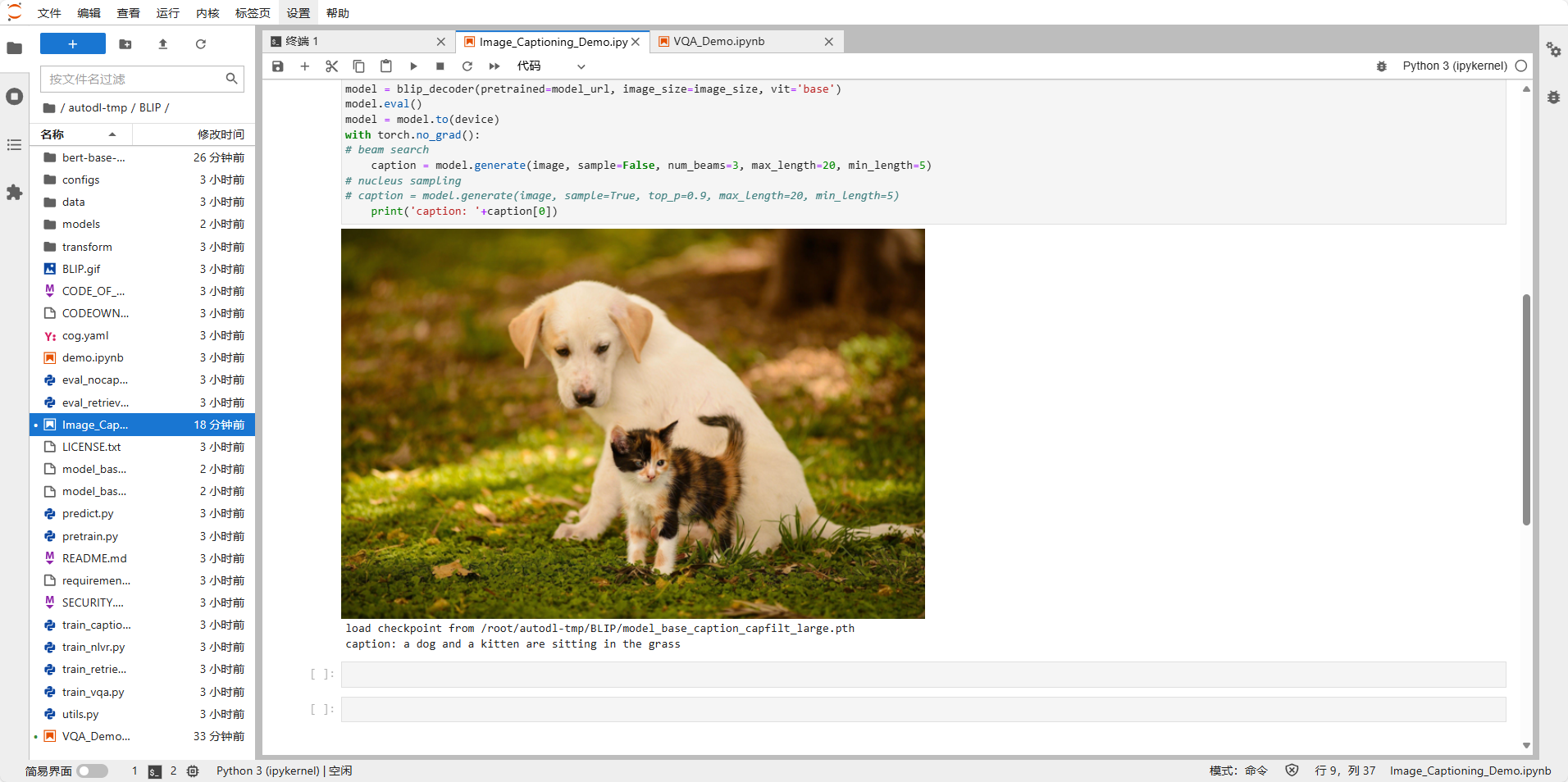Open the file browser sidebar icon
Viewport: 1568px width, 782px height.
click(15, 48)
